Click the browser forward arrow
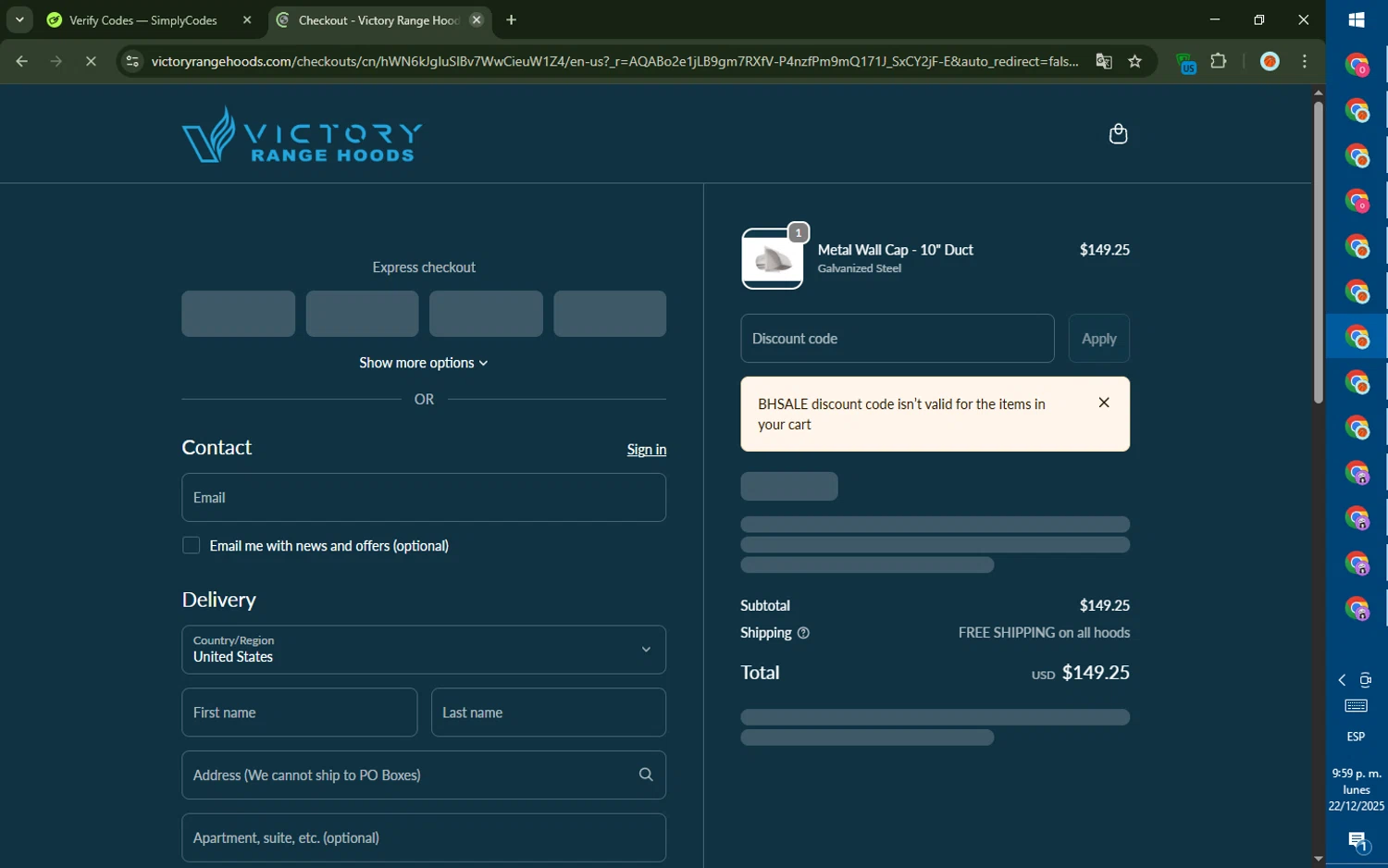1388x868 pixels. [x=56, y=61]
